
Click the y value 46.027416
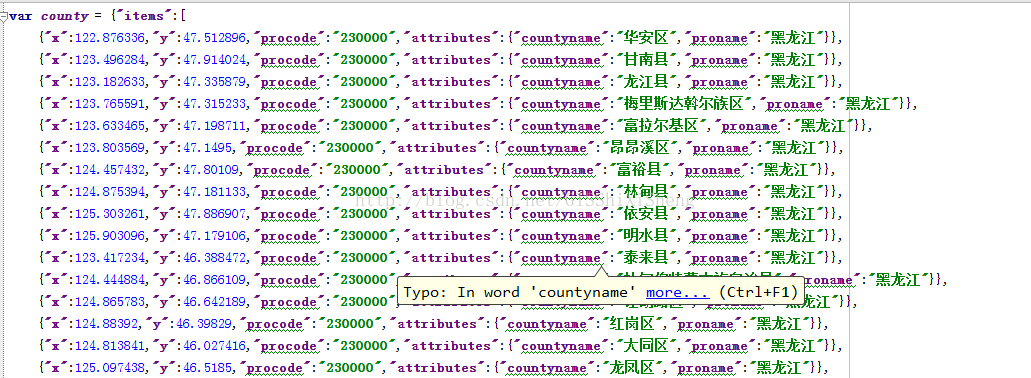tap(214, 345)
